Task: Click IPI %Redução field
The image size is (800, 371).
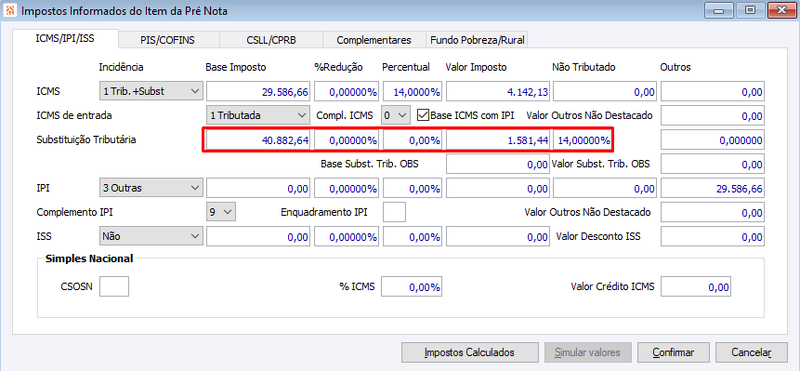Action: tap(346, 188)
